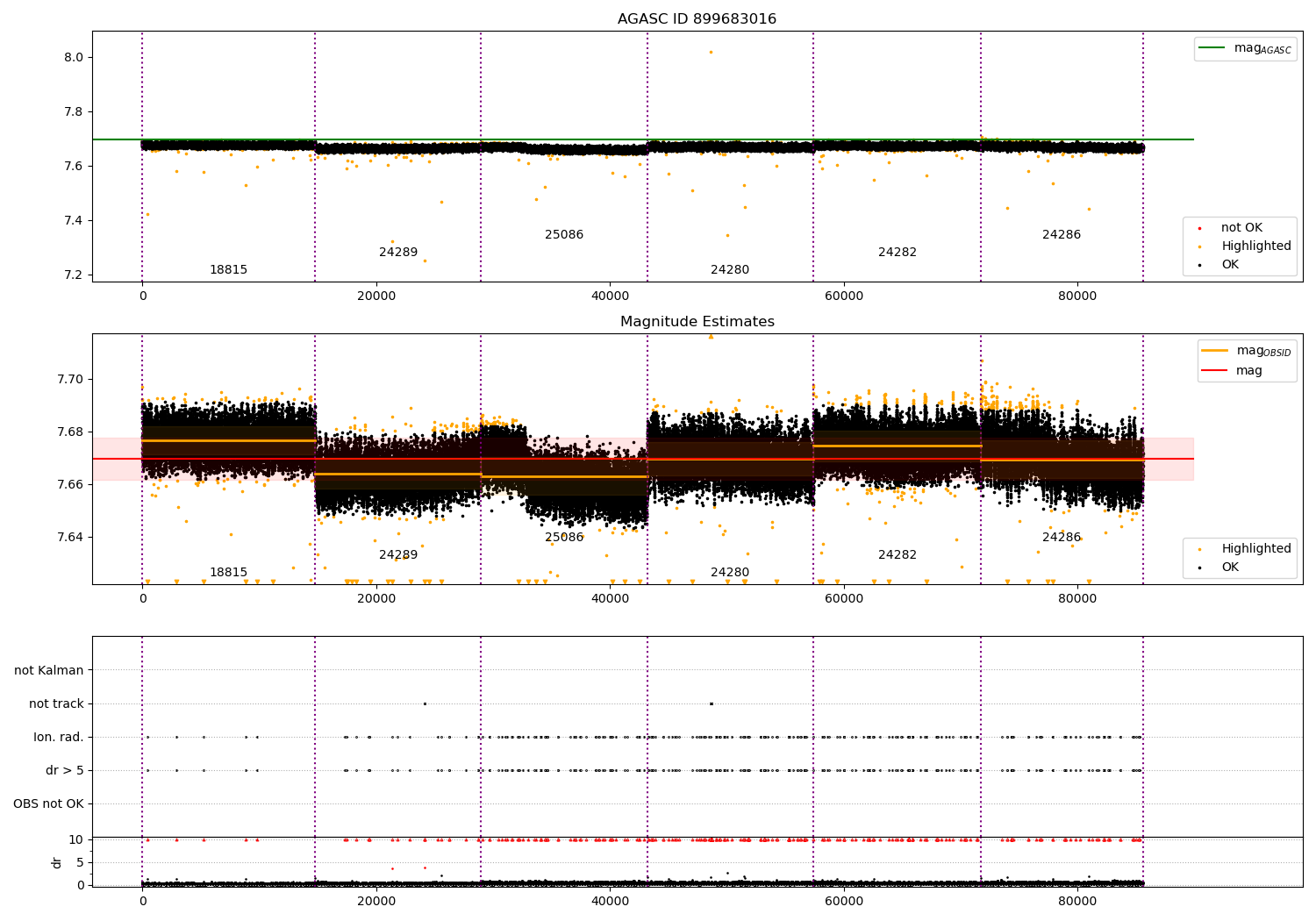Screen dimensions: 1316x921
Task: Click the 7.64 y-axis tick label
Action: (x=70, y=538)
